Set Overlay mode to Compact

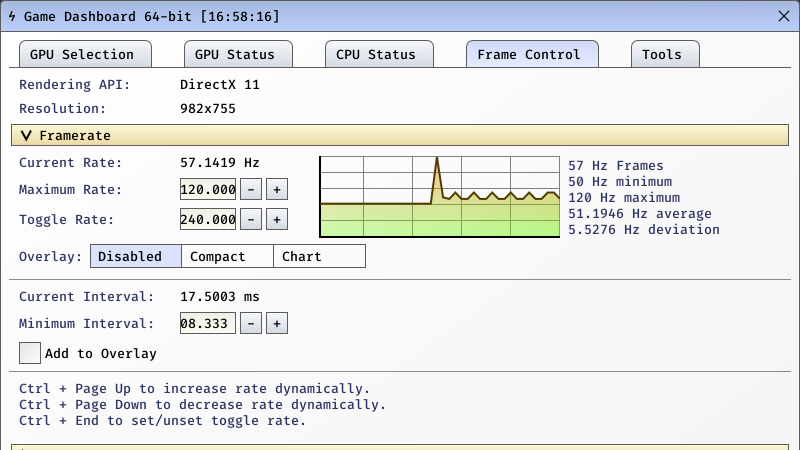pyautogui.click(x=227, y=256)
